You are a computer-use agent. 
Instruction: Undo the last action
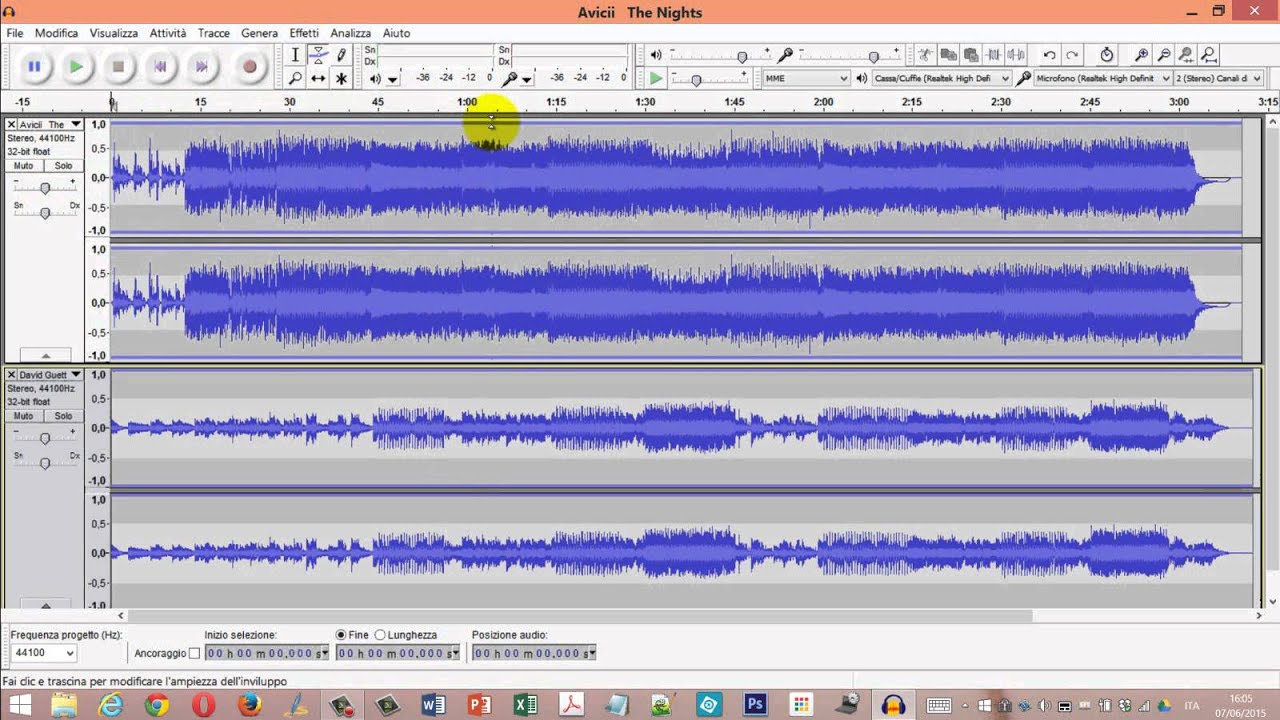(1049, 55)
